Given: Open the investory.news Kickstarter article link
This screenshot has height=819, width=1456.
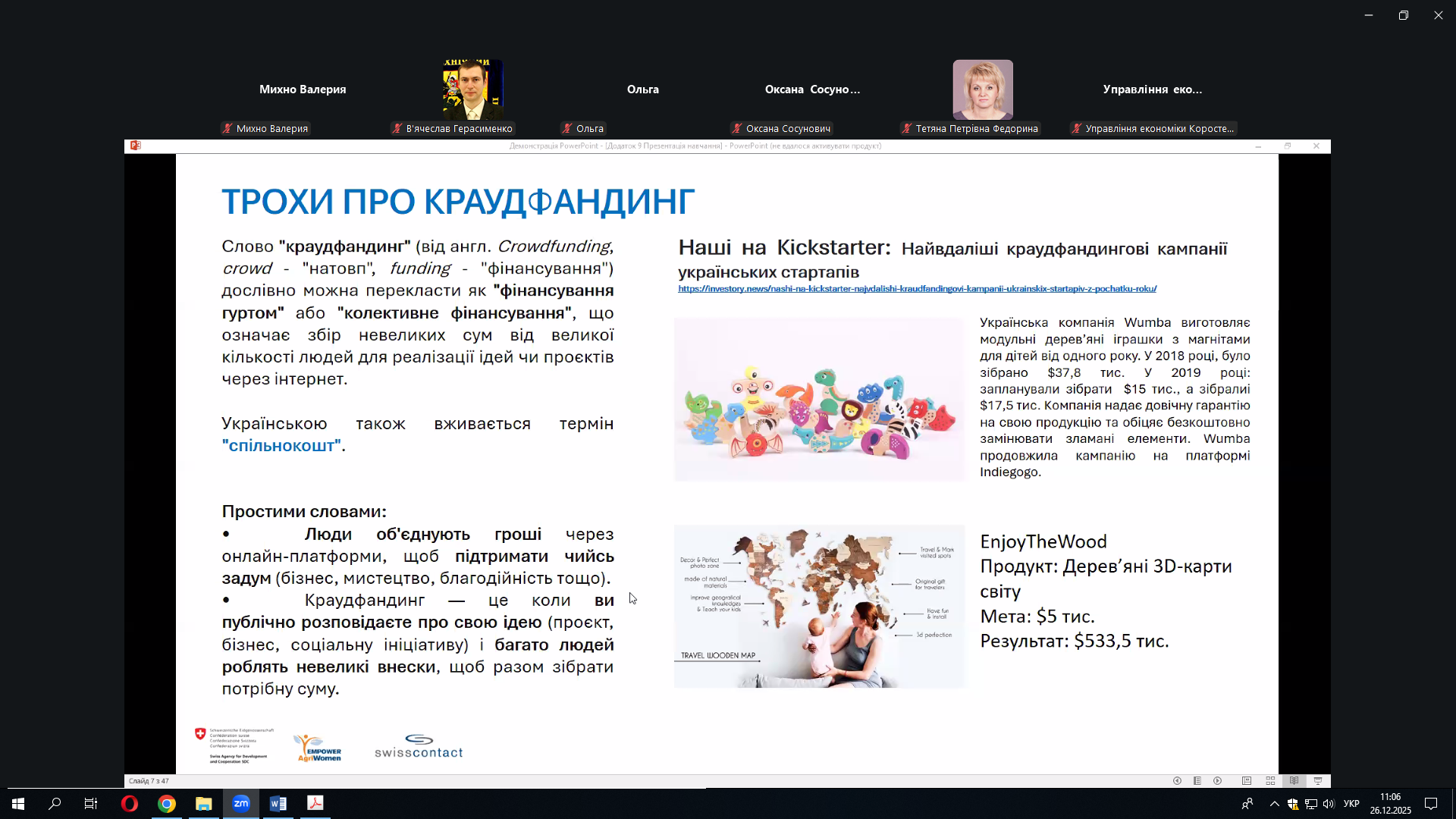Looking at the screenshot, I should [x=917, y=289].
